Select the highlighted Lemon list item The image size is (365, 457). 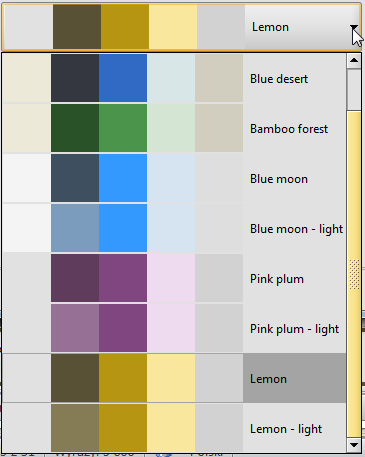pos(174,378)
